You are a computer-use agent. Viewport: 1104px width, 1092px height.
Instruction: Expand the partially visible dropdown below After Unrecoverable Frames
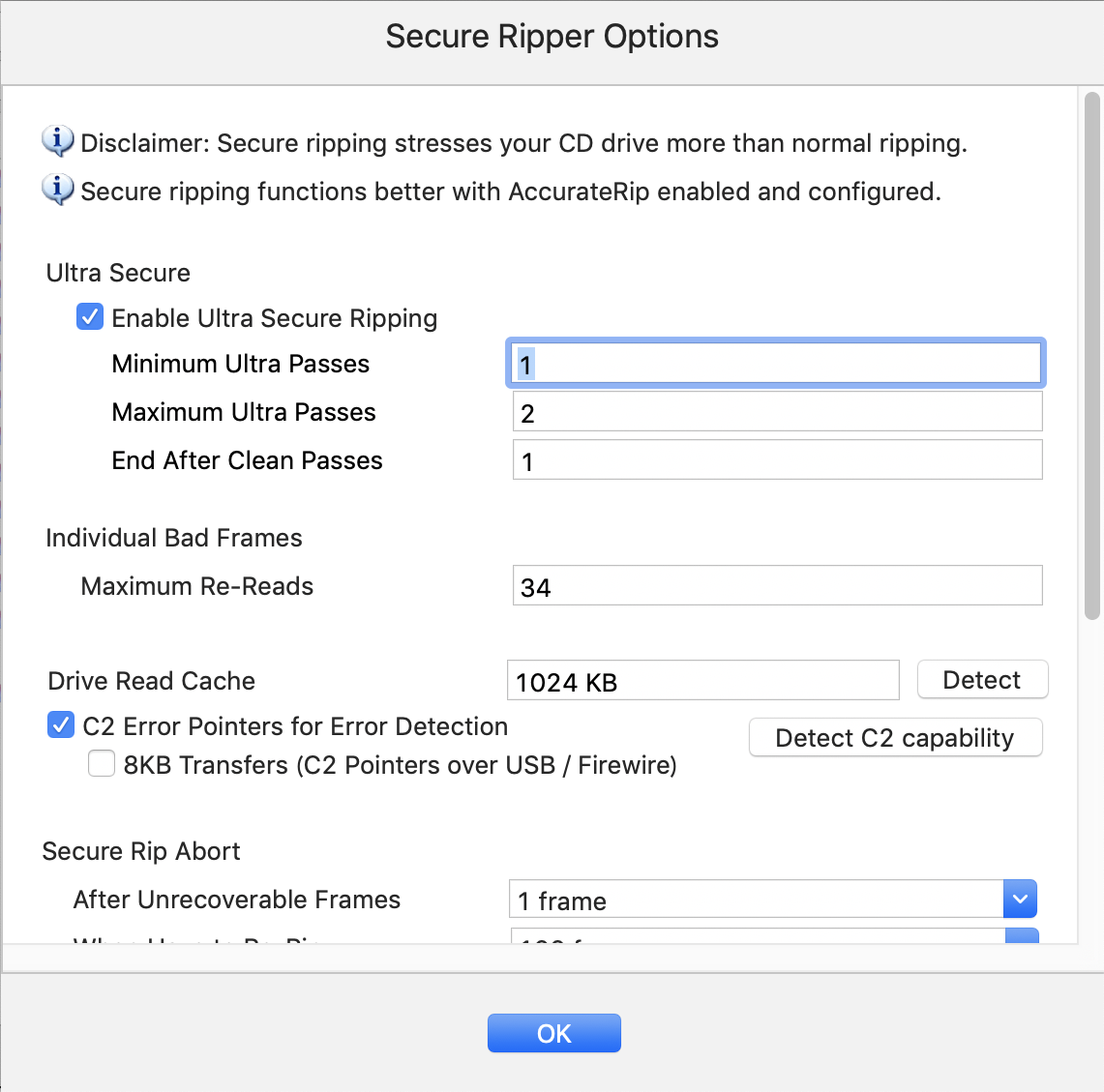click(x=1022, y=936)
